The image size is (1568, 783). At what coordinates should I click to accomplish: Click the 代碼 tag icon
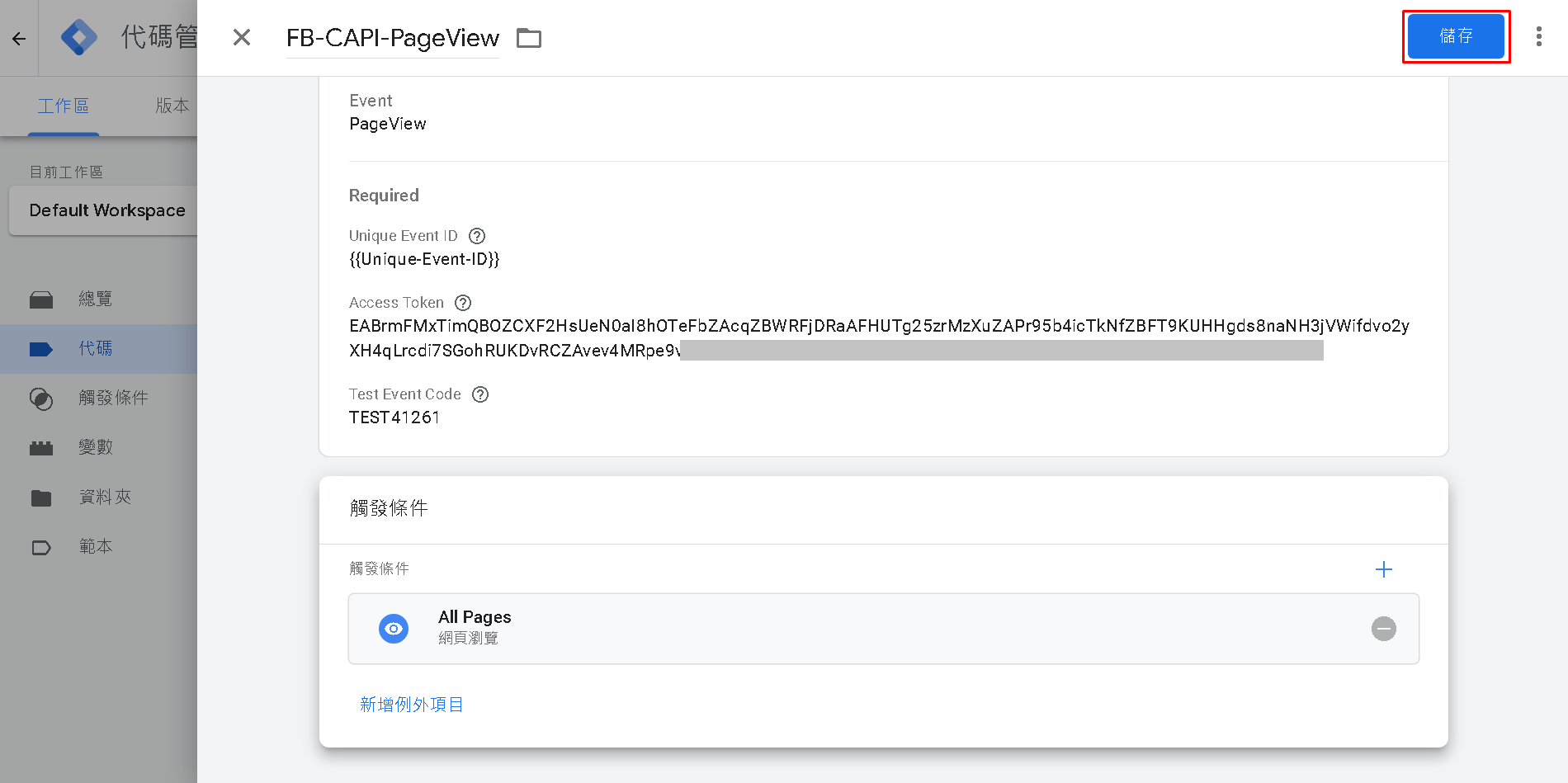pos(41,349)
